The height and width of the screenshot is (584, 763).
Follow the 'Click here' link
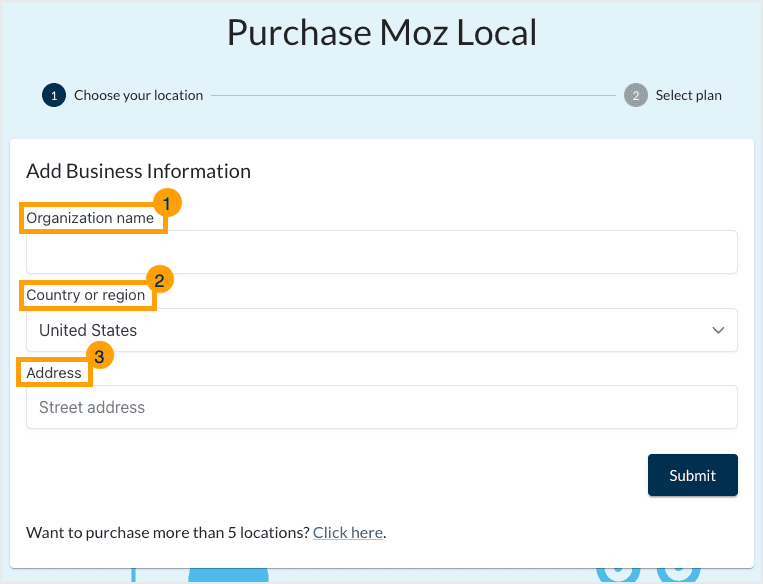348,533
